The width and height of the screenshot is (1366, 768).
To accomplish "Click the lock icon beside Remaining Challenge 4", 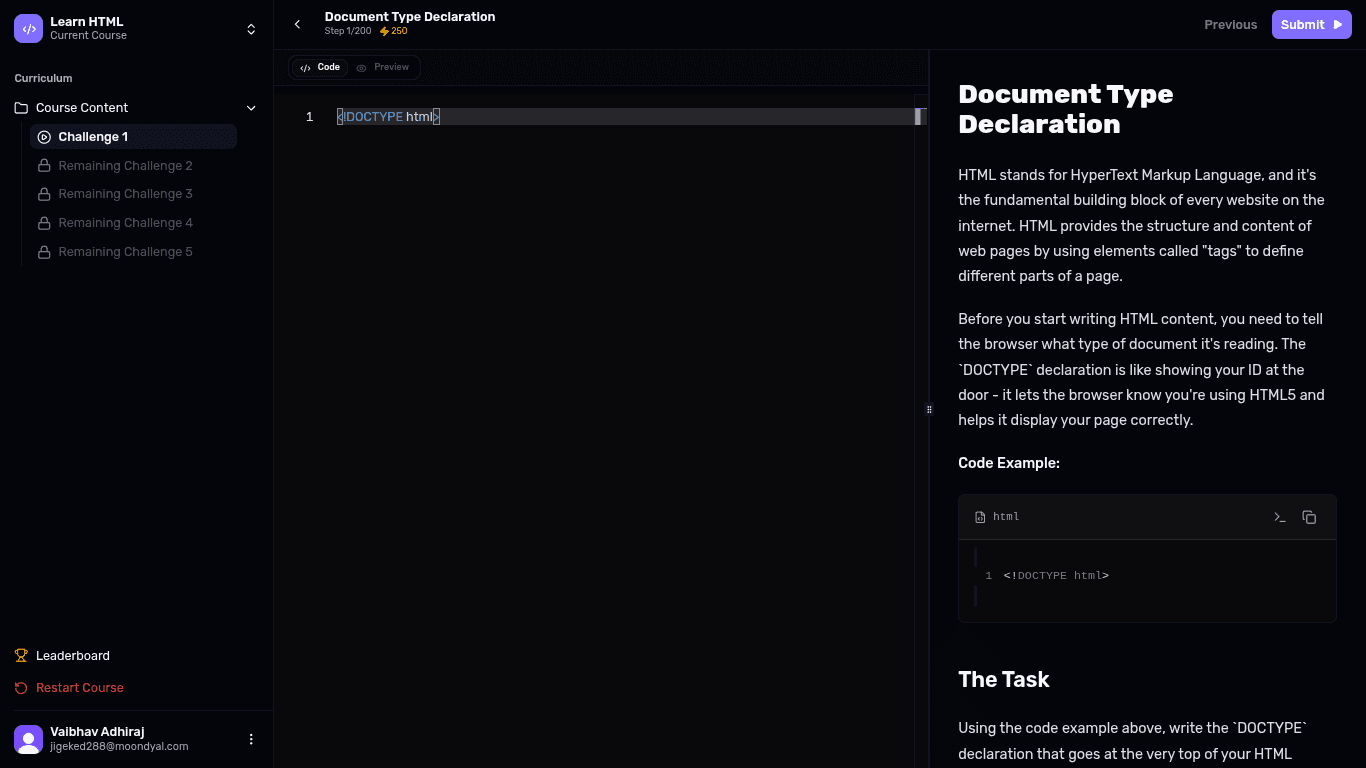I will tap(44, 223).
